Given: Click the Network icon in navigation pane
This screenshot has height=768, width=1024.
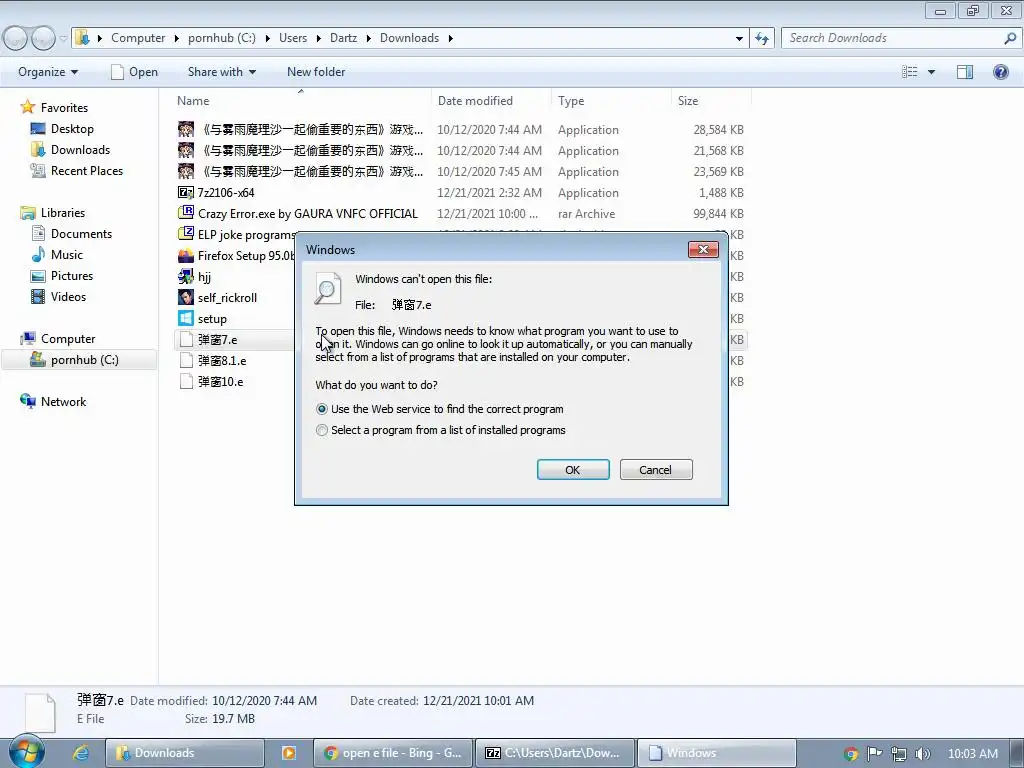Looking at the screenshot, I should click(x=27, y=401).
